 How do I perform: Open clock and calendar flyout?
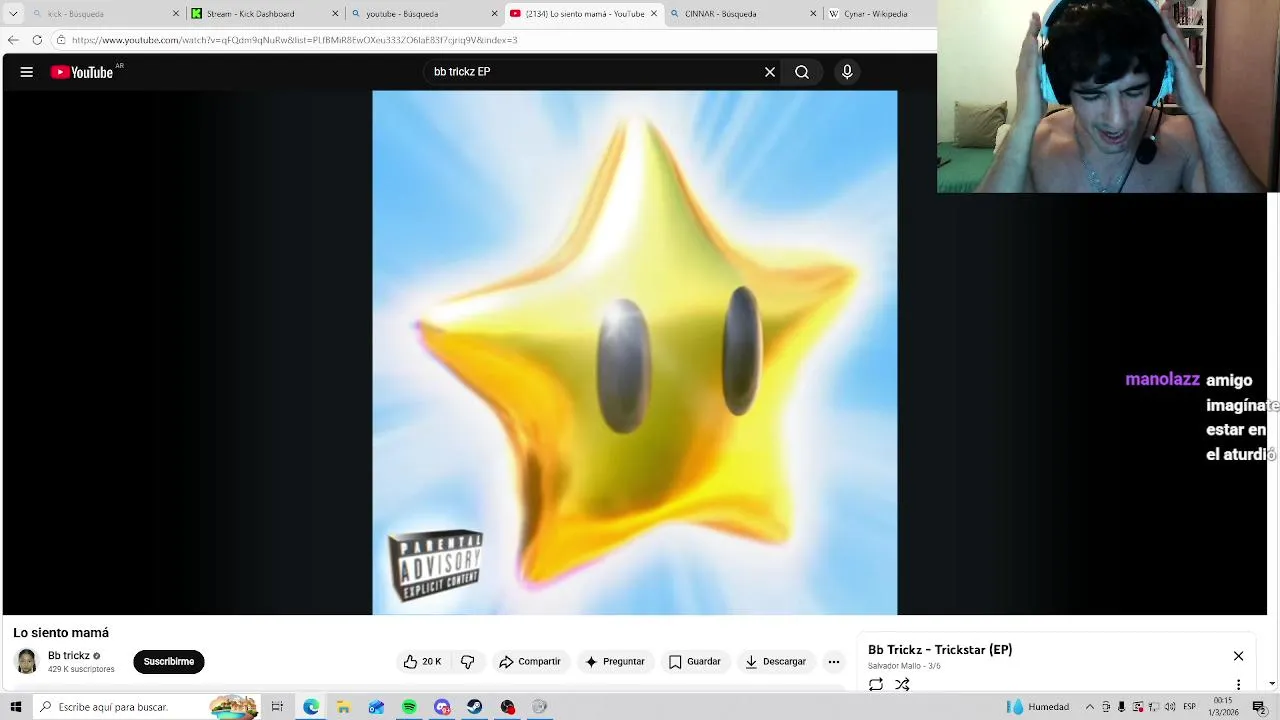coord(1222,707)
